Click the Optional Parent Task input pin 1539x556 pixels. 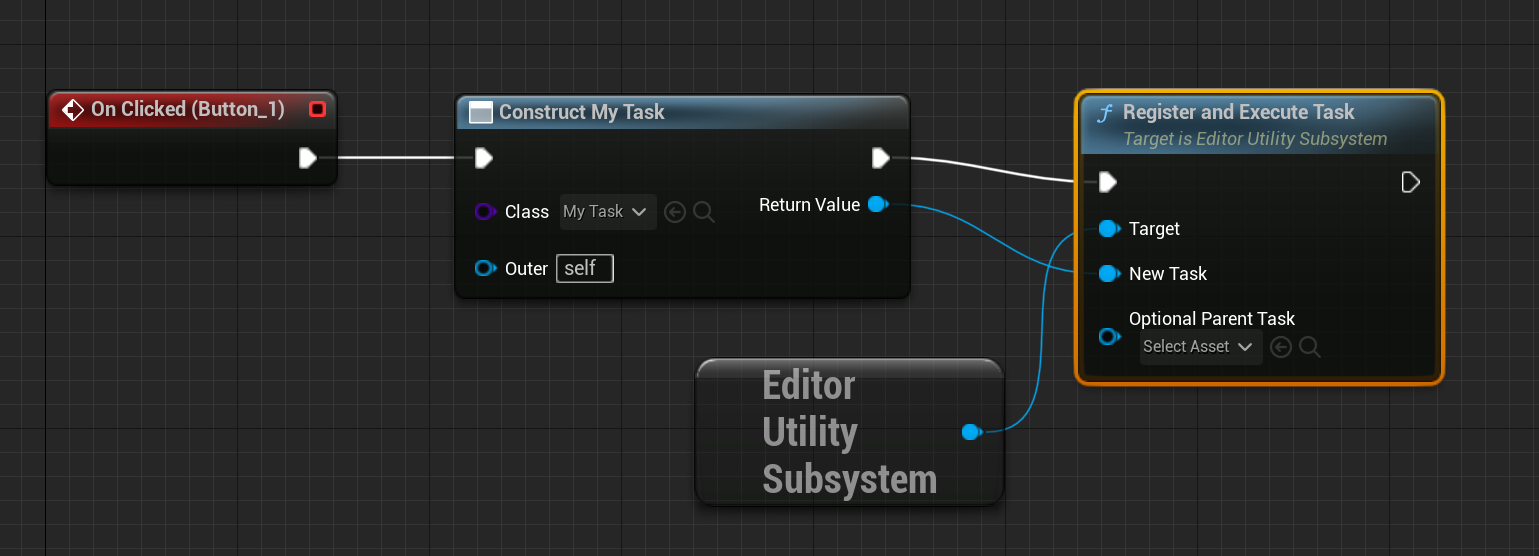coord(1108,336)
